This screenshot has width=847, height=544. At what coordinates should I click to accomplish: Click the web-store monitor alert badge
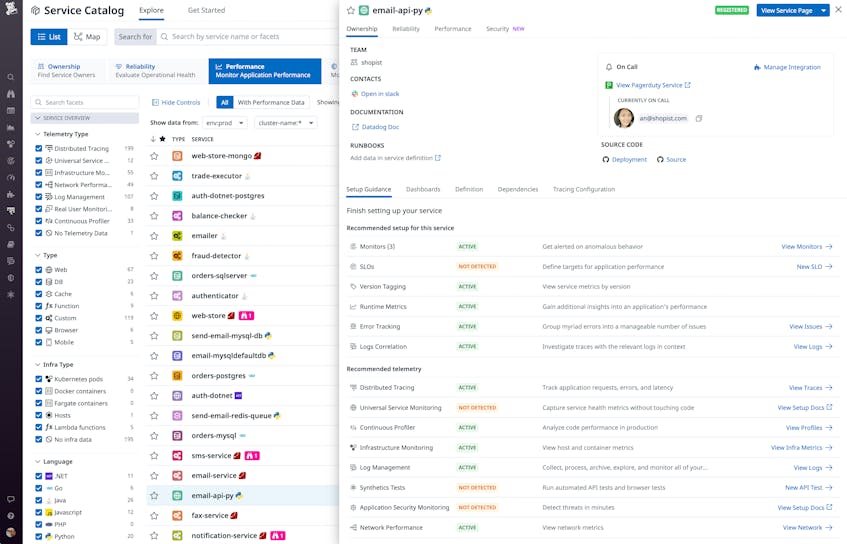(x=246, y=315)
